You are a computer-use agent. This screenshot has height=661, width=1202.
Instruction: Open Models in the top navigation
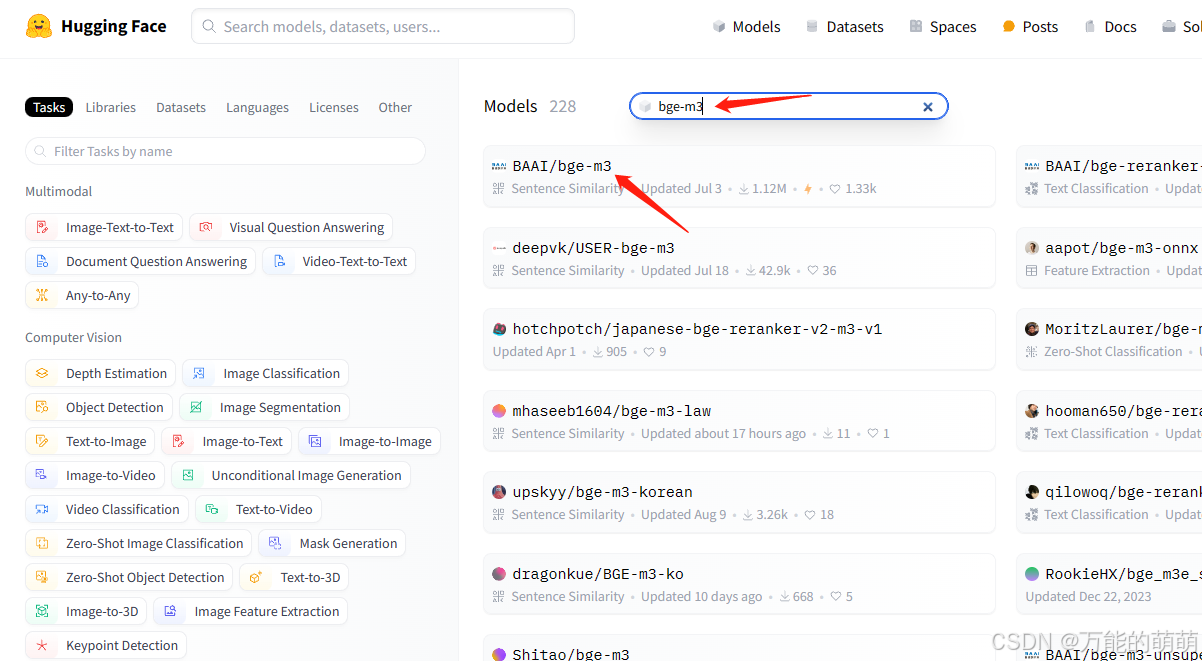pyautogui.click(x=746, y=27)
